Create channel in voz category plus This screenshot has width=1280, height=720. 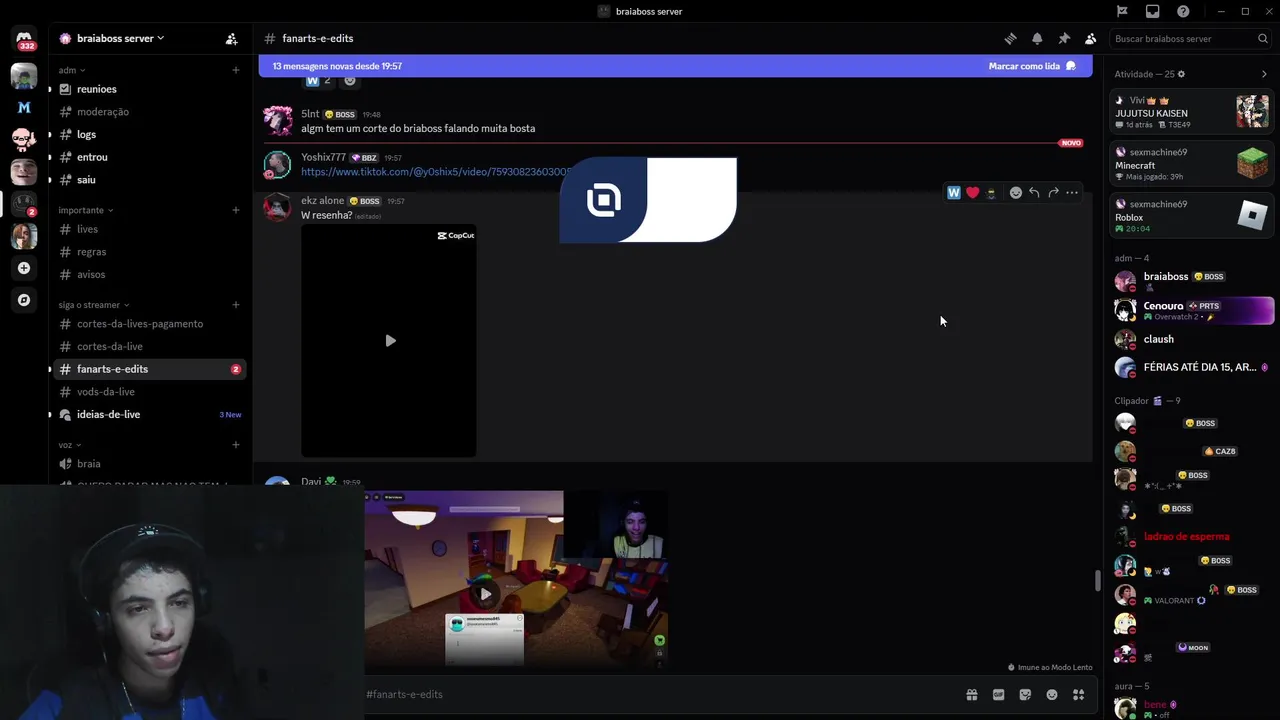tap(236, 445)
